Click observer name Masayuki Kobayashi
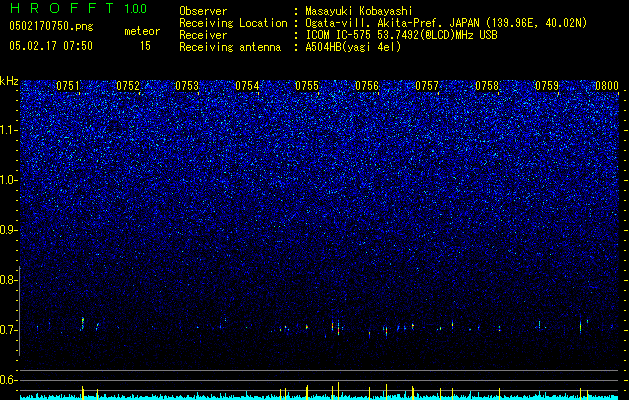The width and height of the screenshot is (629, 400). (359, 11)
